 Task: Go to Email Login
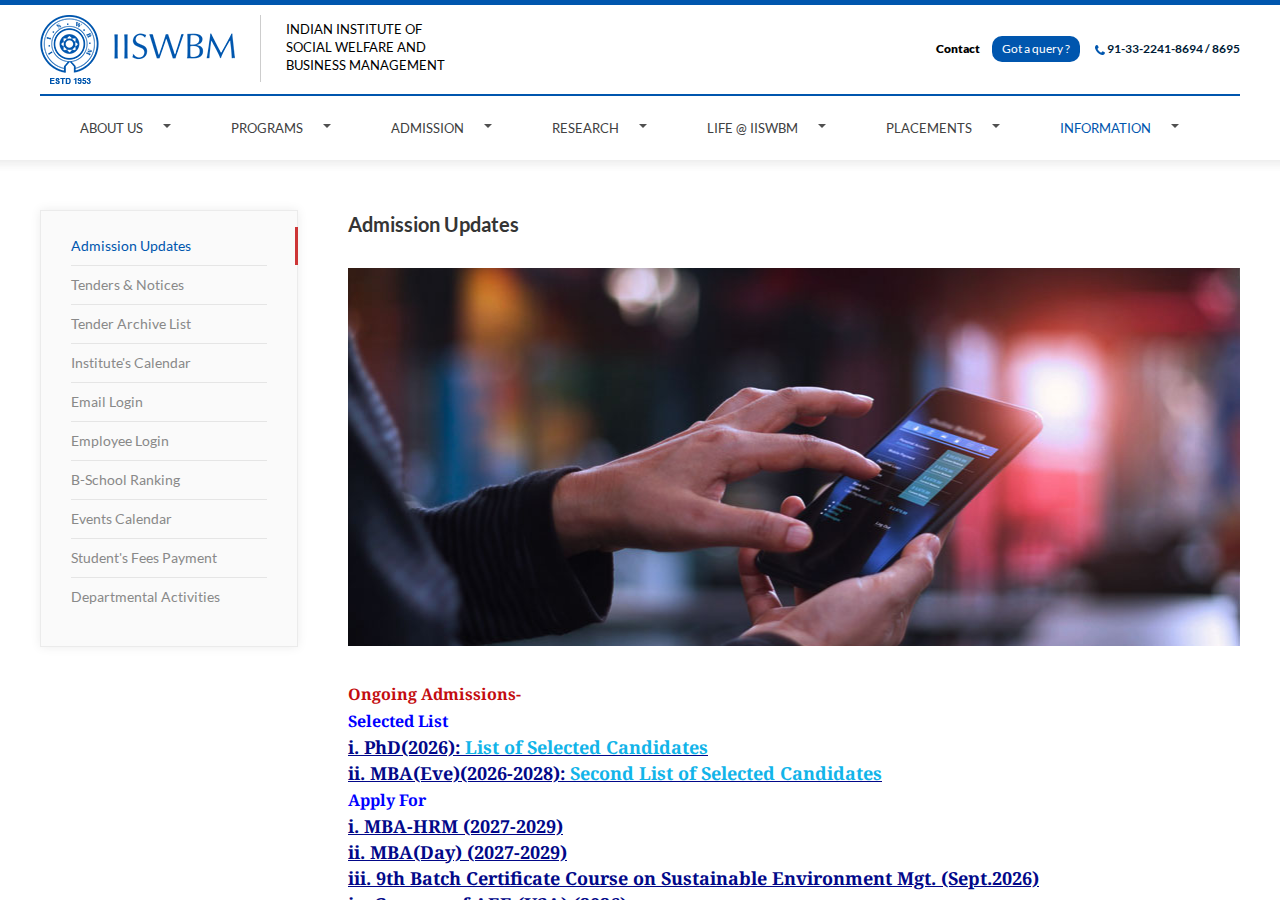click(x=107, y=402)
